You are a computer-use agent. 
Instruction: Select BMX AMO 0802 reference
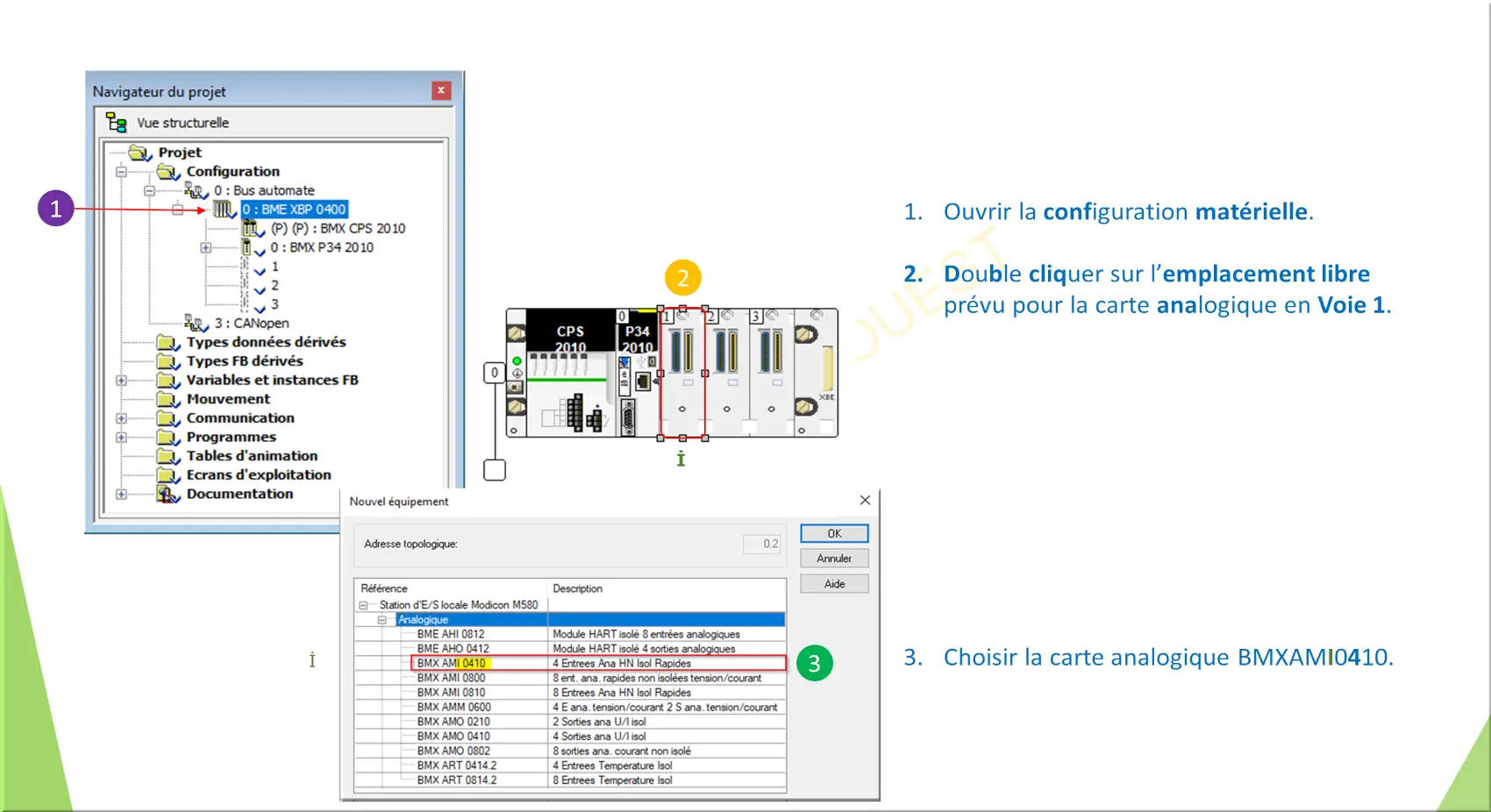point(453,751)
